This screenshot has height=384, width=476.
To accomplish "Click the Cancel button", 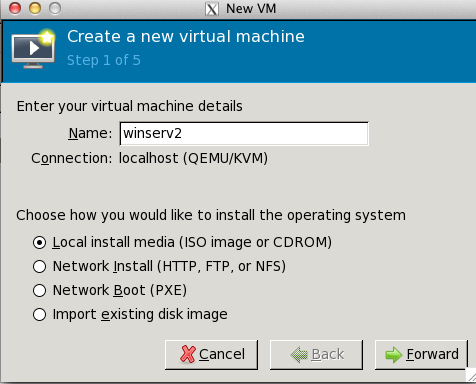I will [211, 355].
